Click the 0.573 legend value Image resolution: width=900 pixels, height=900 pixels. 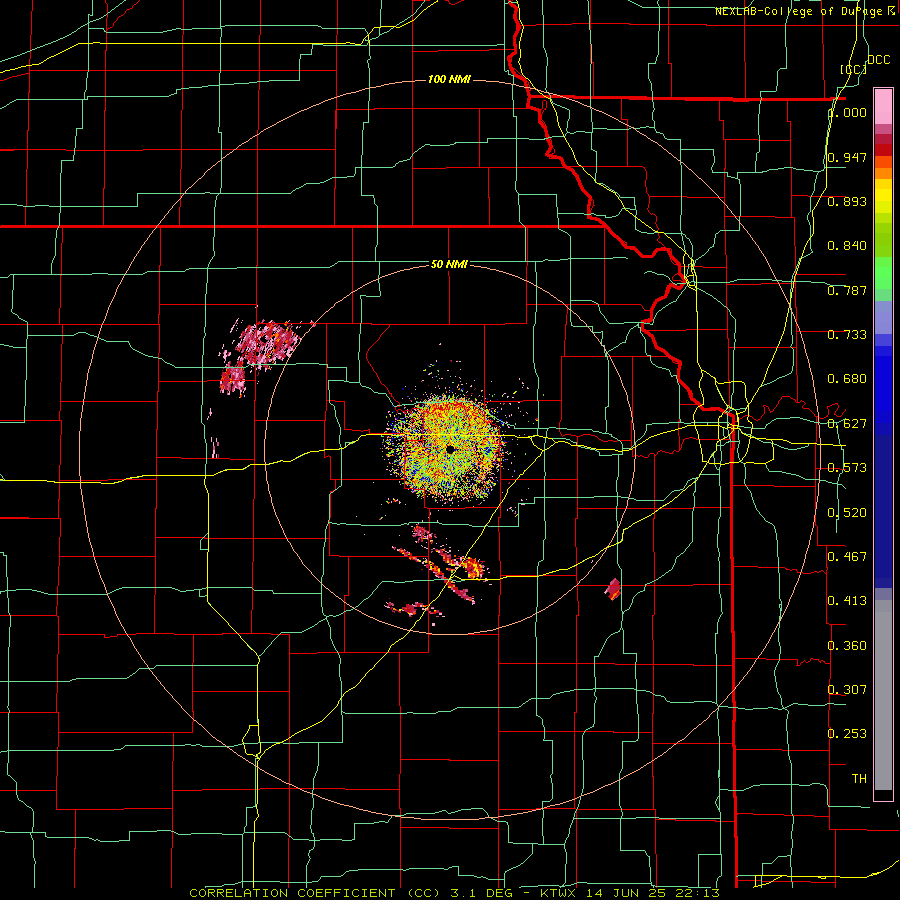point(847,468)
